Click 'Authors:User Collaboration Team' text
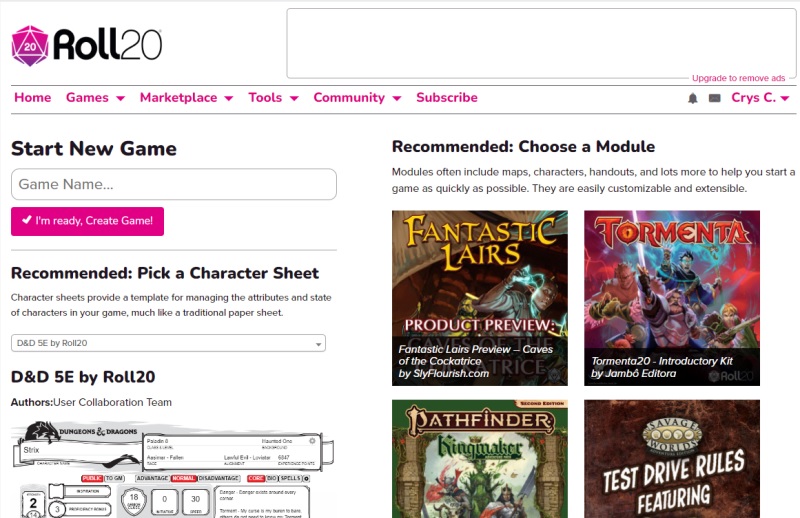This screenshot has width=800, height=518. click(91, 402)
